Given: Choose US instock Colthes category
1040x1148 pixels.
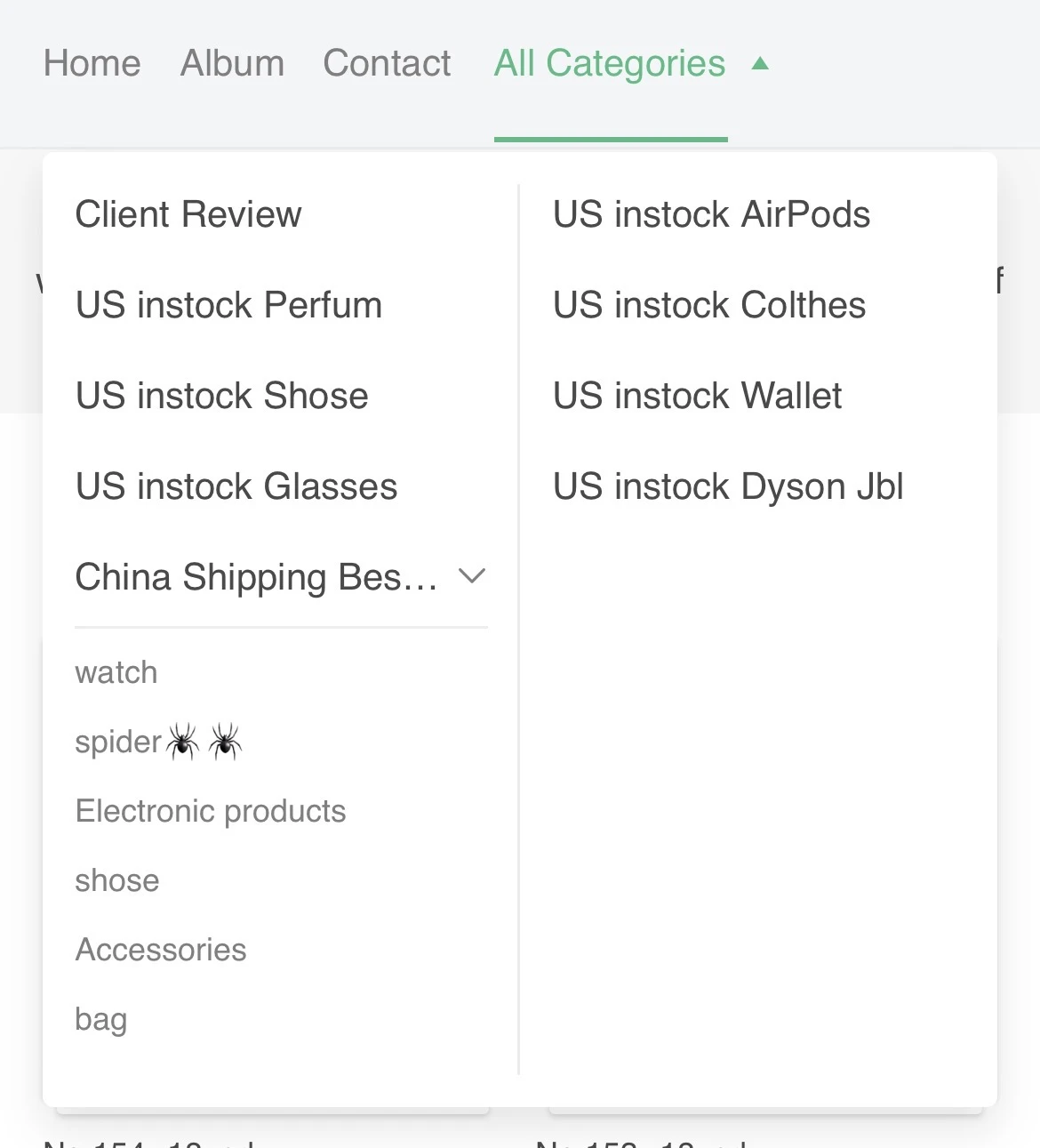Looking at the screenshot, I should (709, 305).
